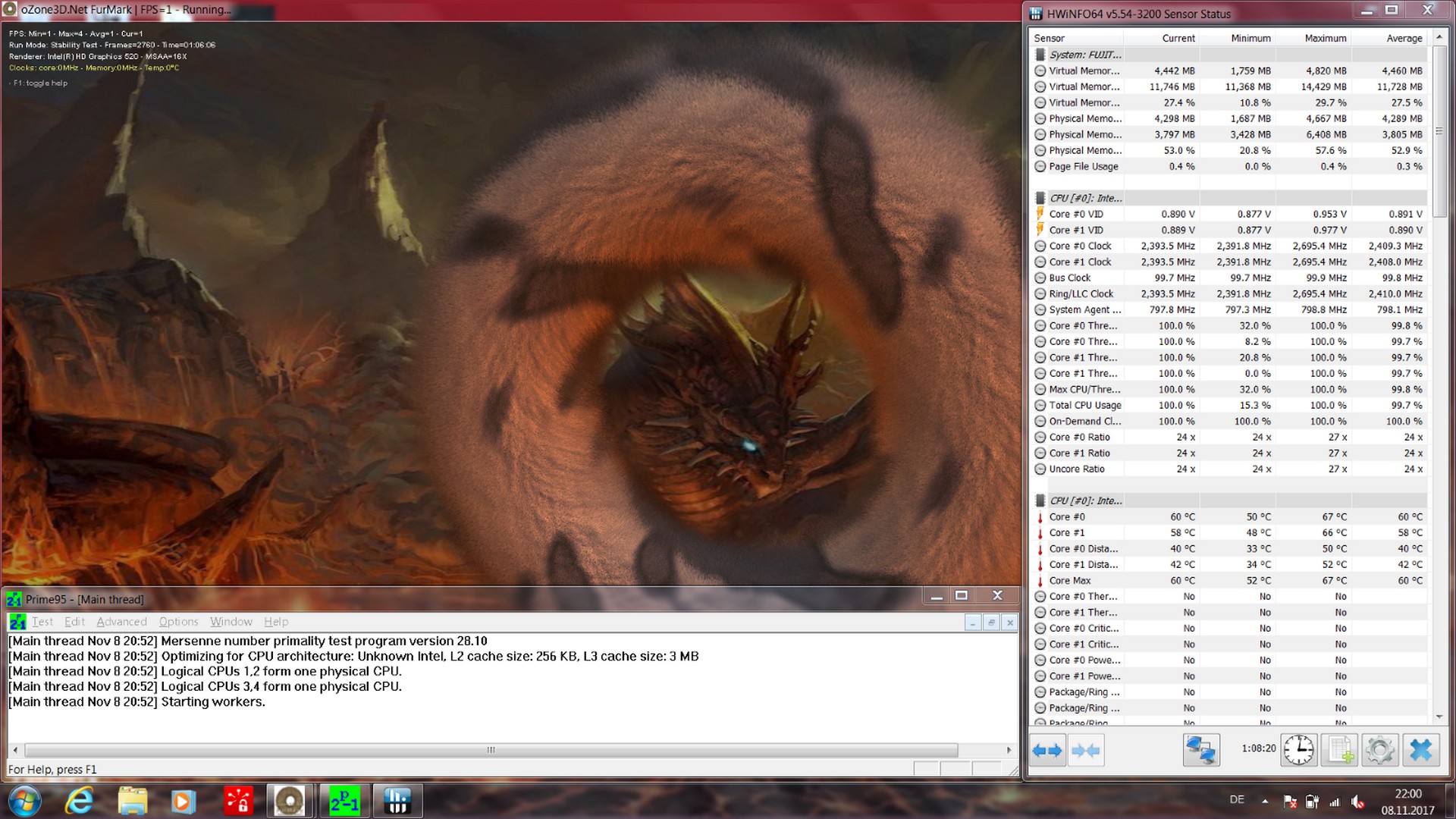Collapse the first 'CPU [#0]: Inte...' sensor group
1456x819 pixels.
point(1230,198)
